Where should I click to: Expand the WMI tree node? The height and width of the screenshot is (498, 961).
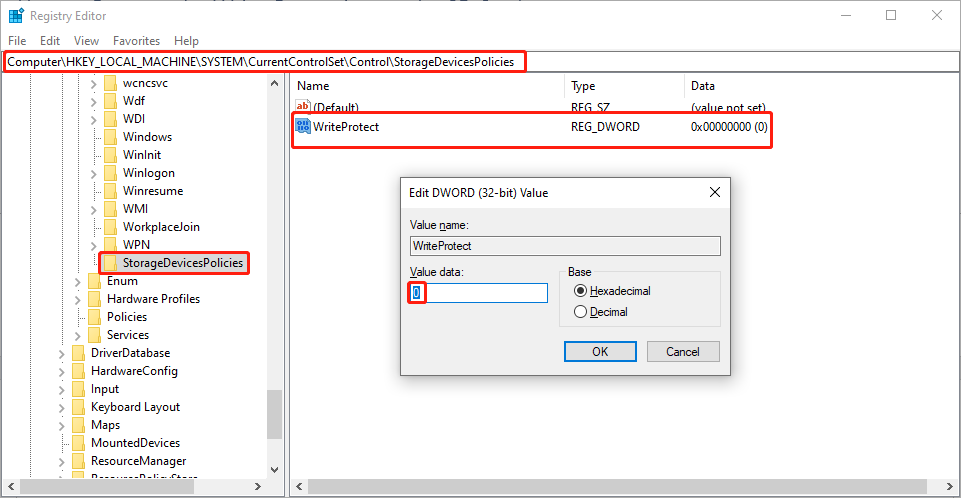click(93, 210)
